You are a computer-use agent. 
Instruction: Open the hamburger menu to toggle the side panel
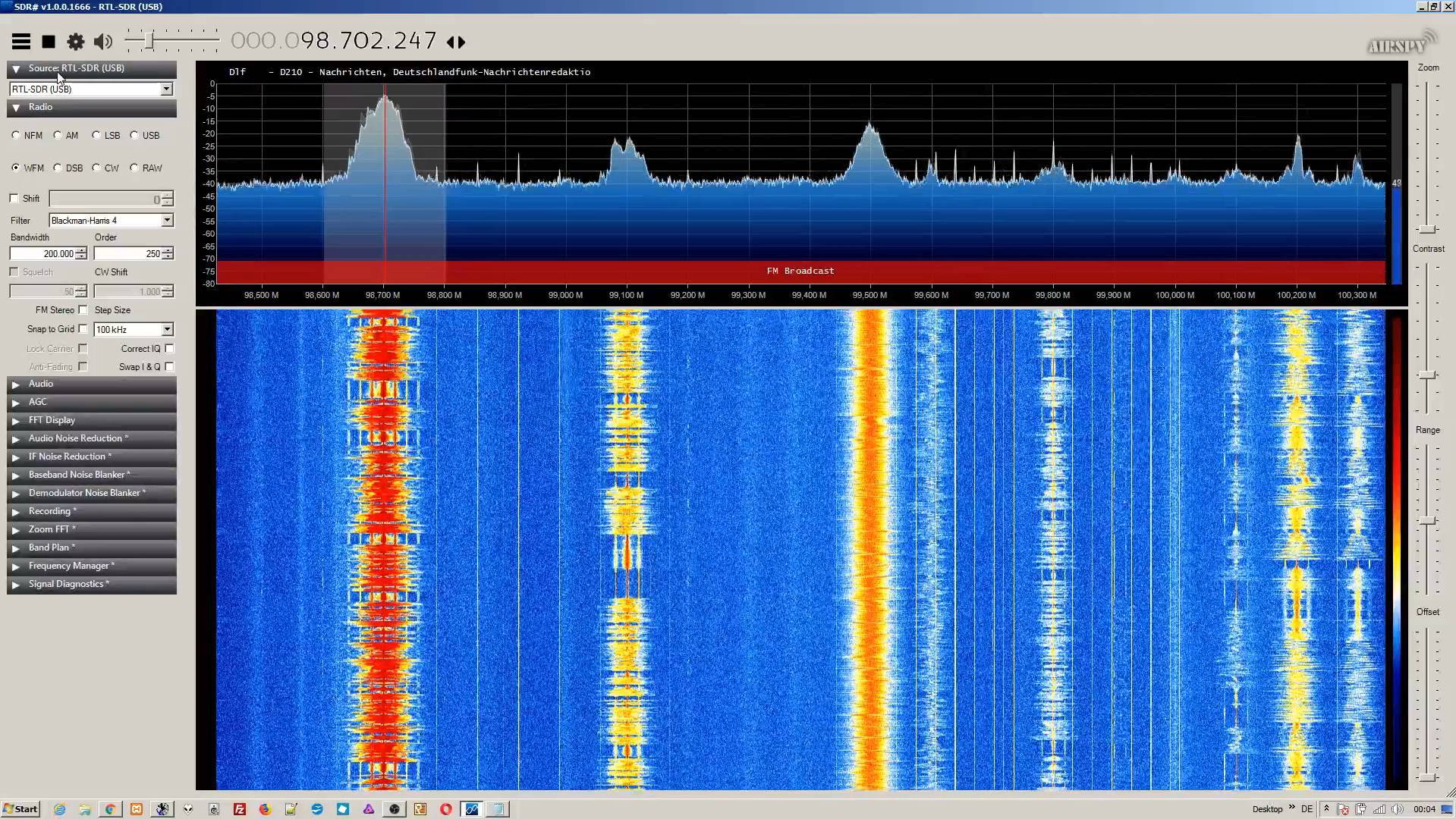[x=21, y=42]
